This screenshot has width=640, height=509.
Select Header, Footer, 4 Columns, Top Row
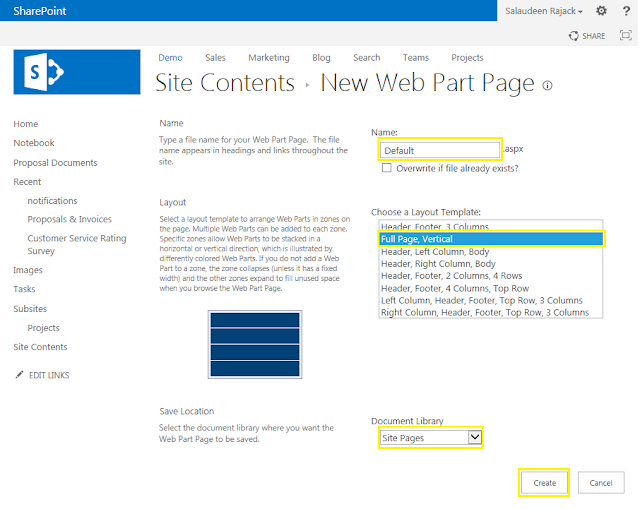click(x=491, y=288)
